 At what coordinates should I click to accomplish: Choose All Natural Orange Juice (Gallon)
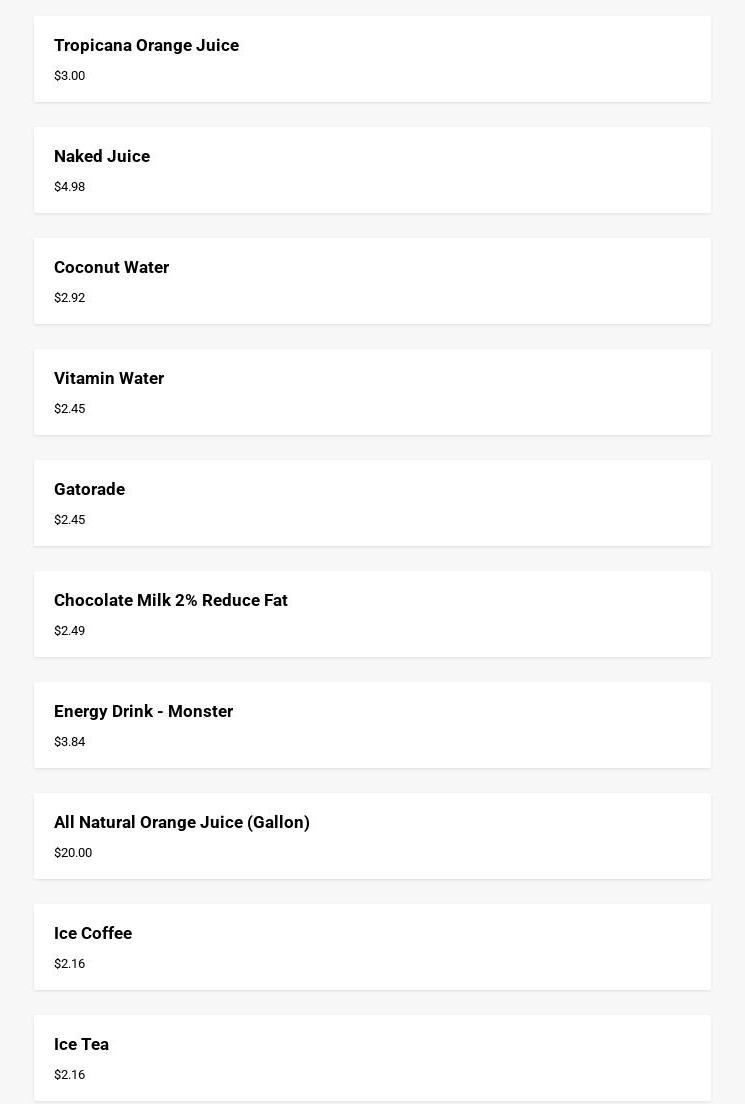(x=372, y=836)
